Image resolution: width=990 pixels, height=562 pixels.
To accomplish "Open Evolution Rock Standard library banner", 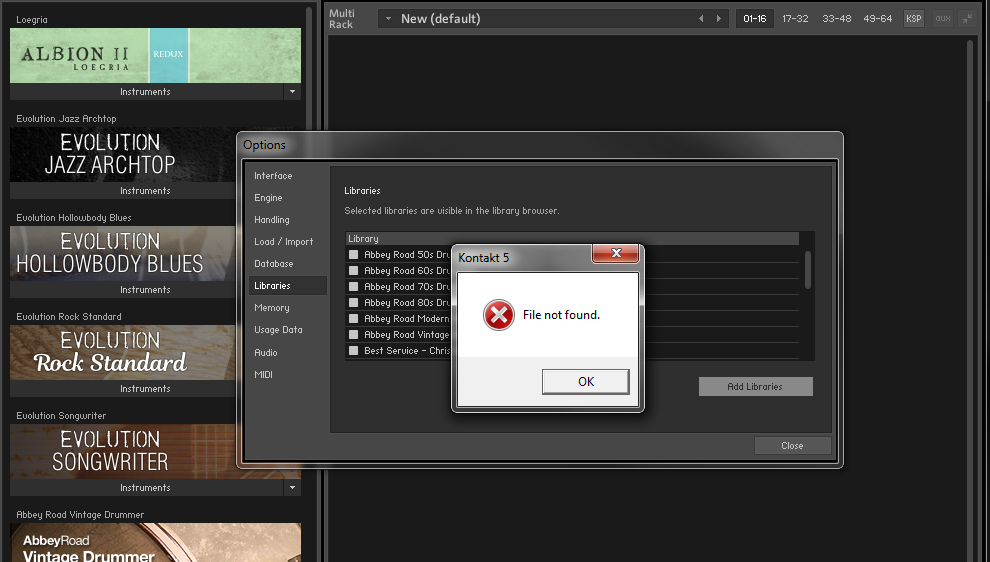I will 123,353.
